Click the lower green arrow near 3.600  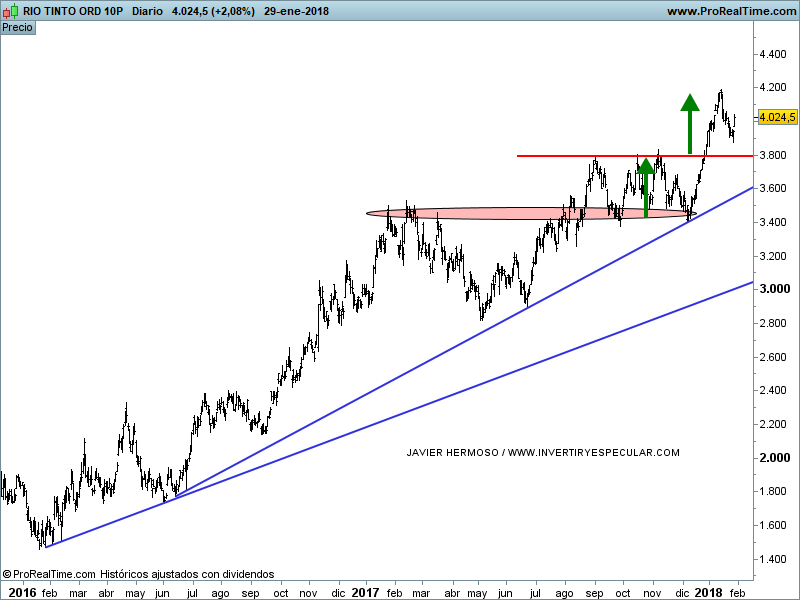point(646,187)
